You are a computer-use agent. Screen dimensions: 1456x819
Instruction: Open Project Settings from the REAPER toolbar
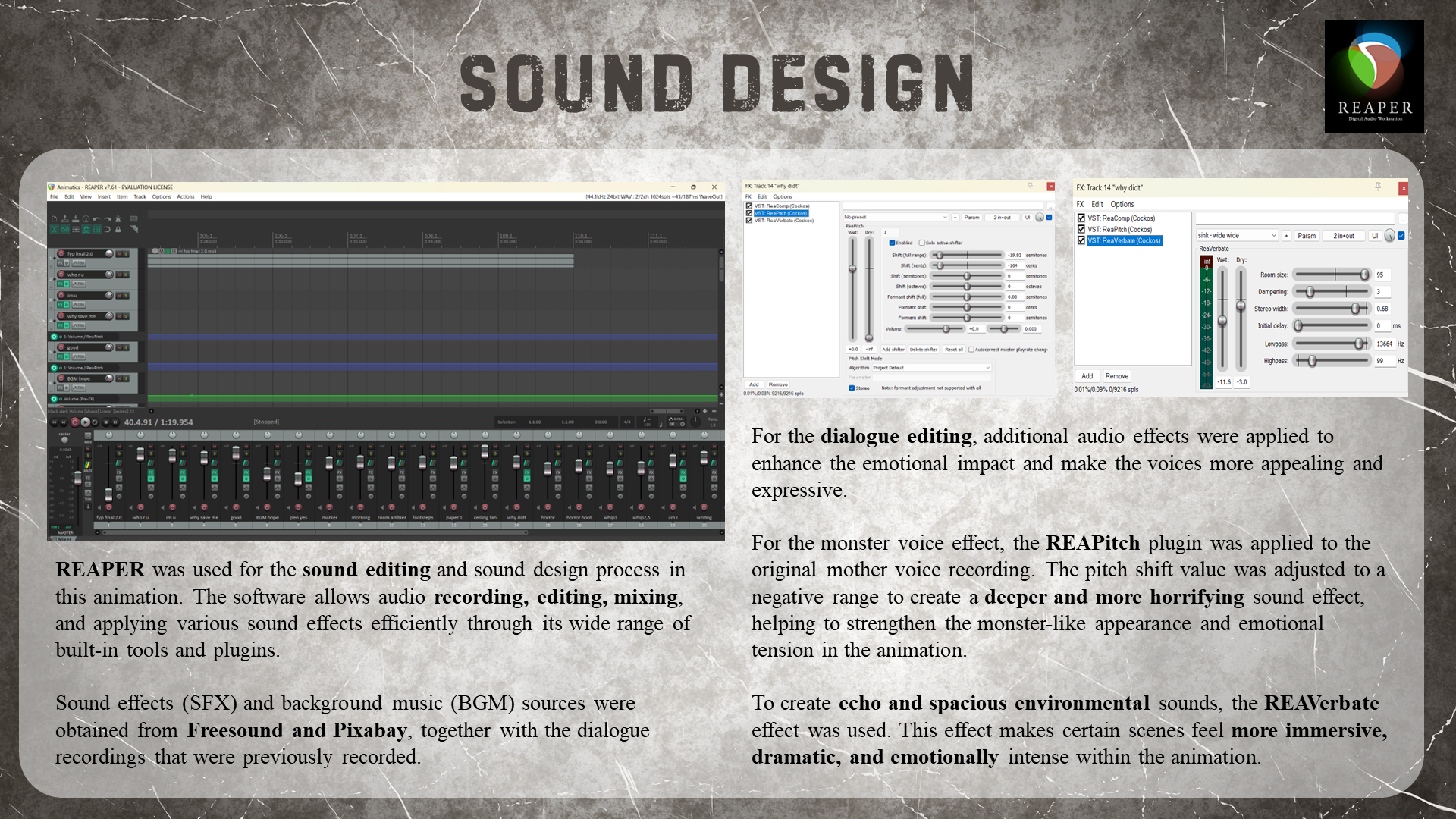click(86, 218)
